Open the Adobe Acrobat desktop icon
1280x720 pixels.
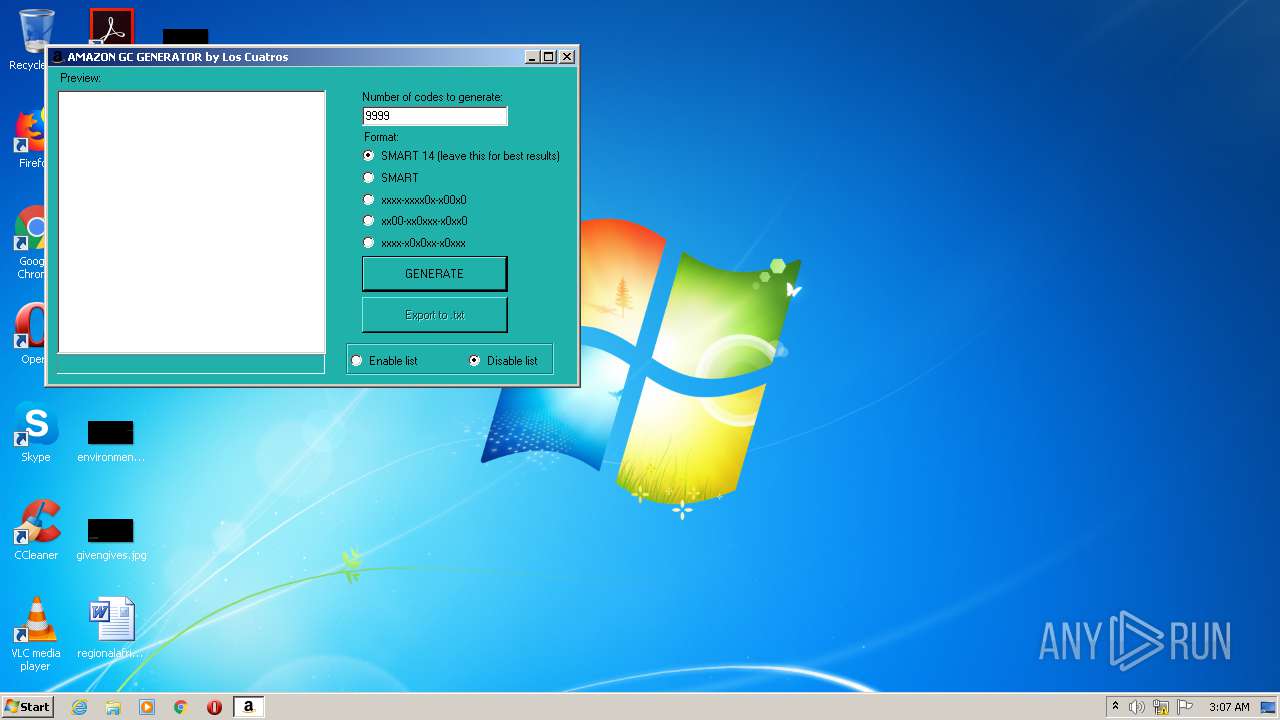click(x=111, y=27)
